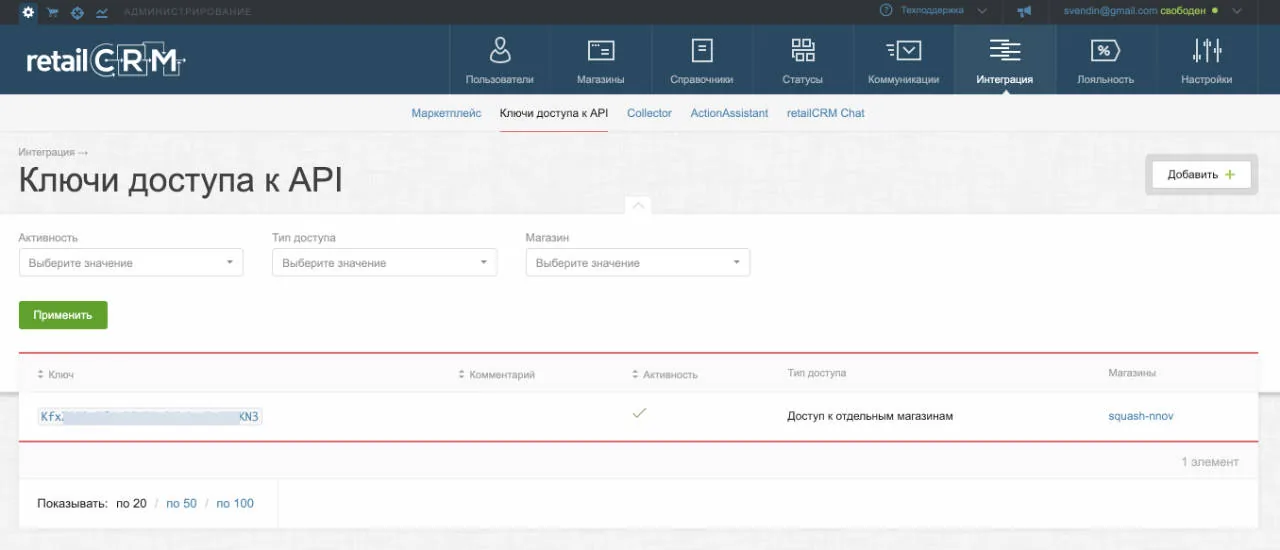Open the lifebuoy section icon in the top bar
The image size is (1280, 550).
(77, 12)
